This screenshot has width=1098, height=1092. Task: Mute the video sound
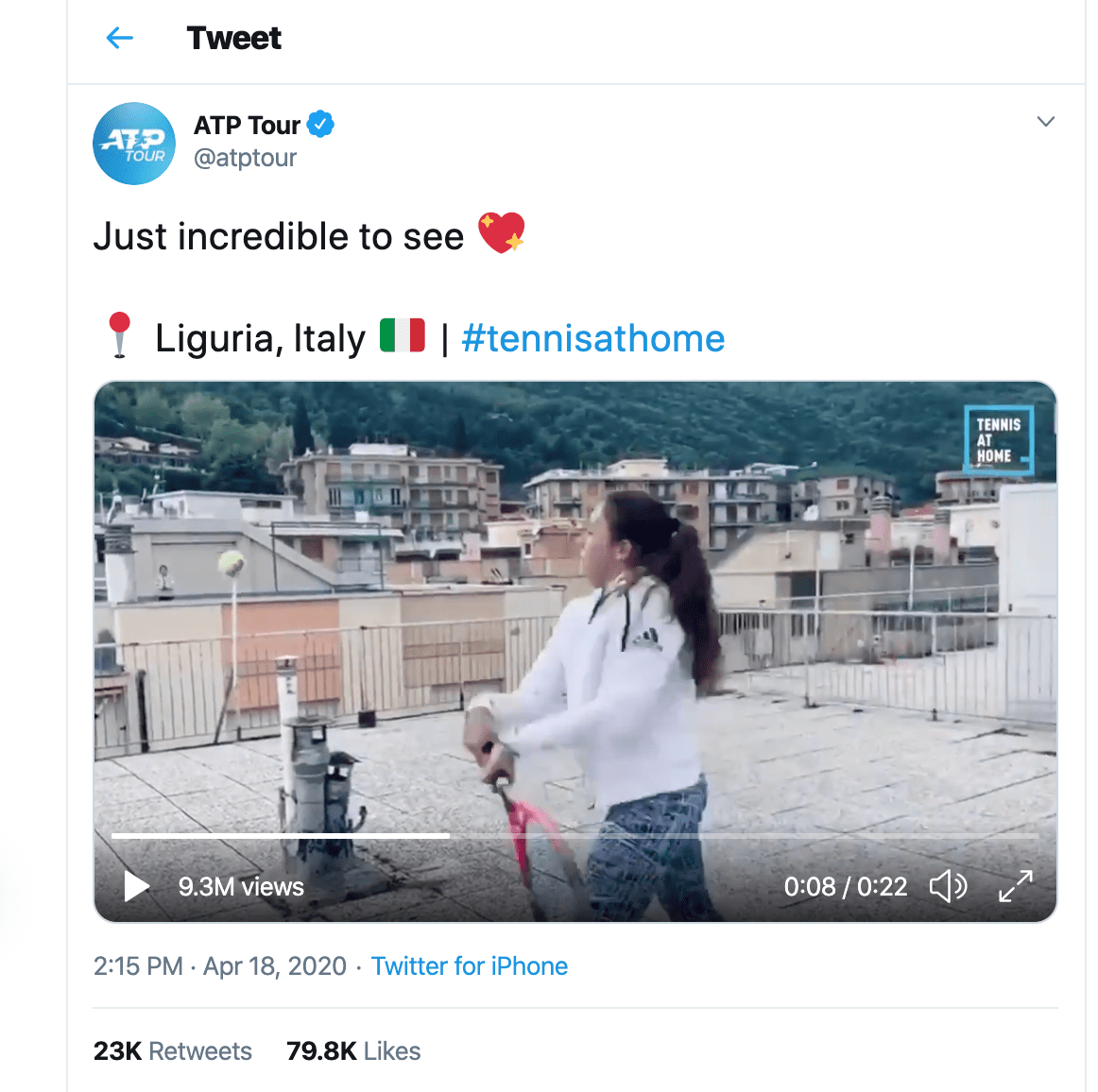tap(948, 886)
